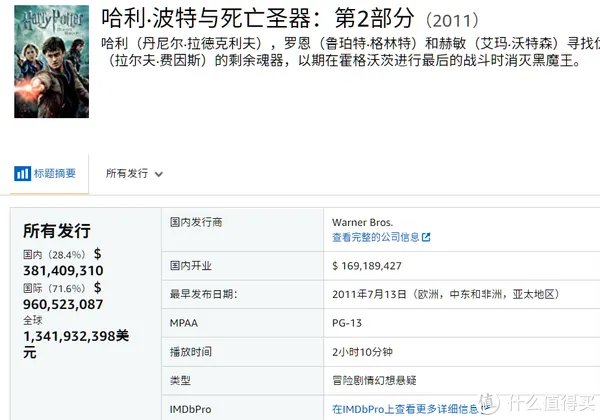Click the plot summary paragraph starting with 哈利
This screenshot has height=420, width=600.
point(350,52)
